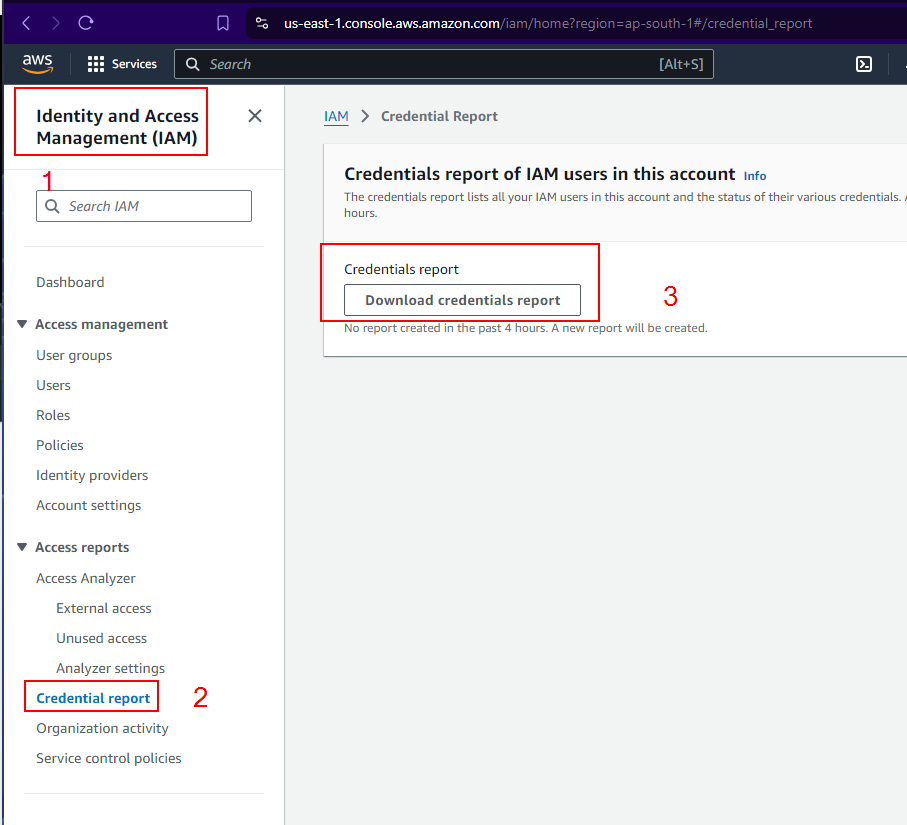Screen dimensions: 907x825
Task: Collapse the Access reports section
Action: click(23, 548)
